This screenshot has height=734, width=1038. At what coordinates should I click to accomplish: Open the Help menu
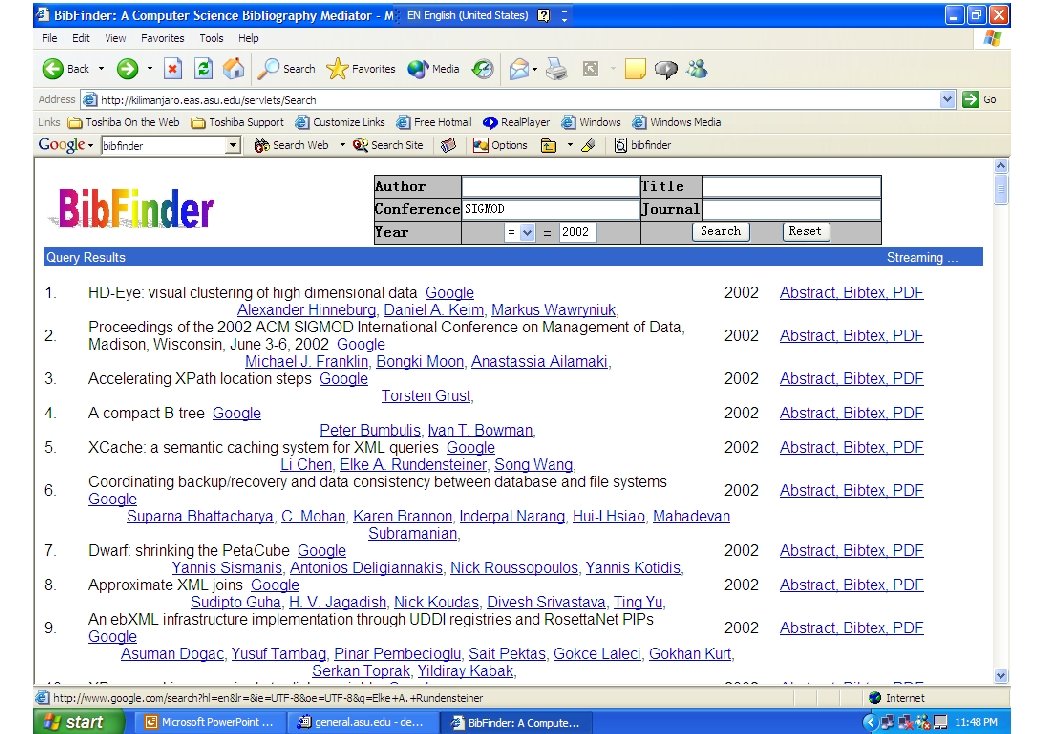pyautogui.click(x=248, y=38)
